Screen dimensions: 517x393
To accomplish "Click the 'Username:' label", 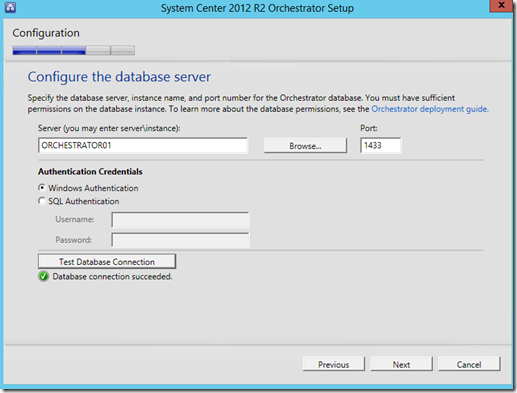I will point(75,219).
